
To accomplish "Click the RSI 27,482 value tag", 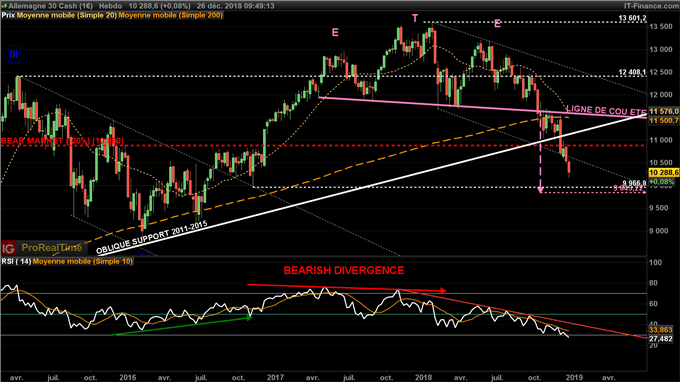I will click(660, 339).
